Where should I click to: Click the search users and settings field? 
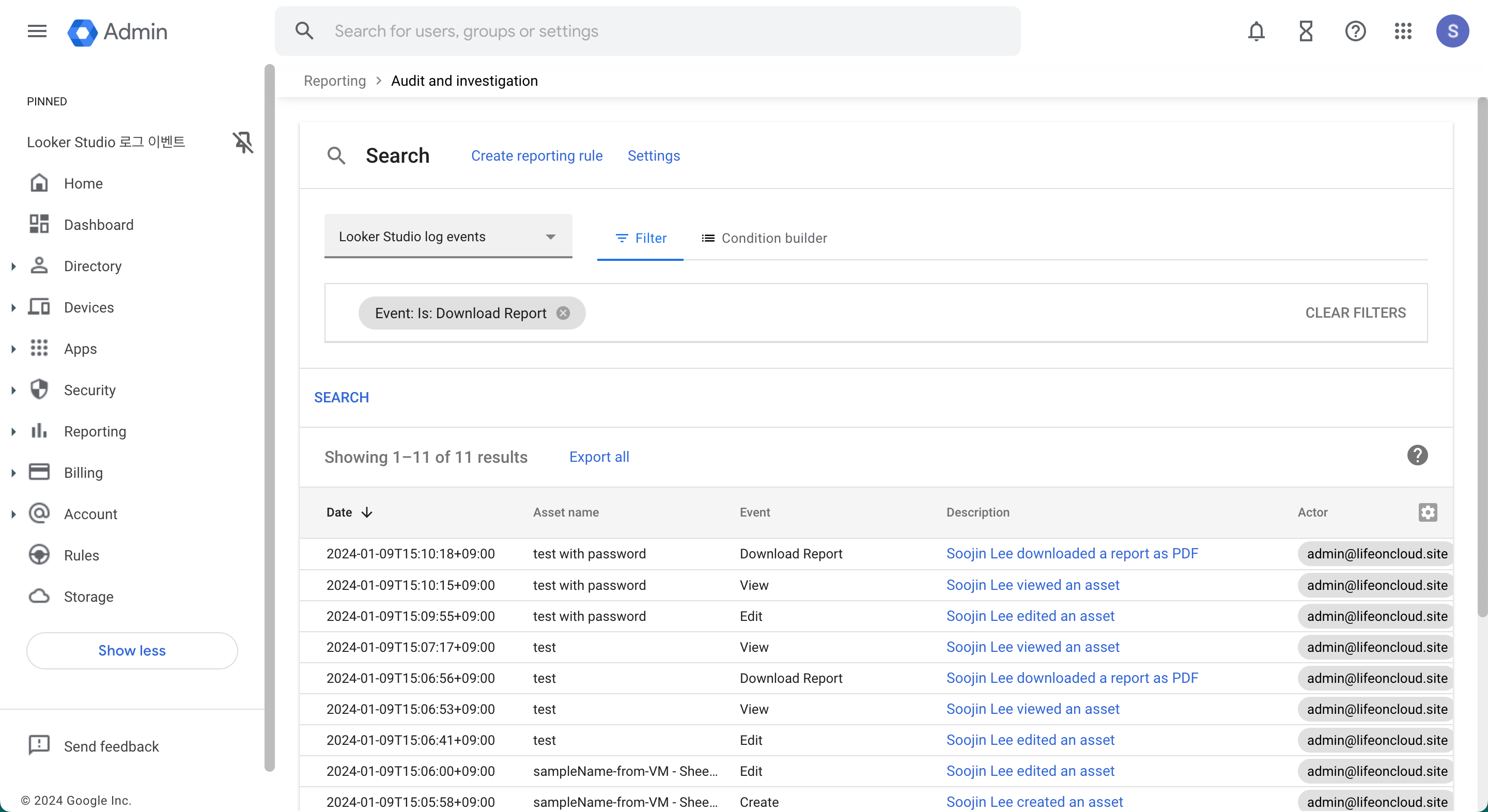647,31
